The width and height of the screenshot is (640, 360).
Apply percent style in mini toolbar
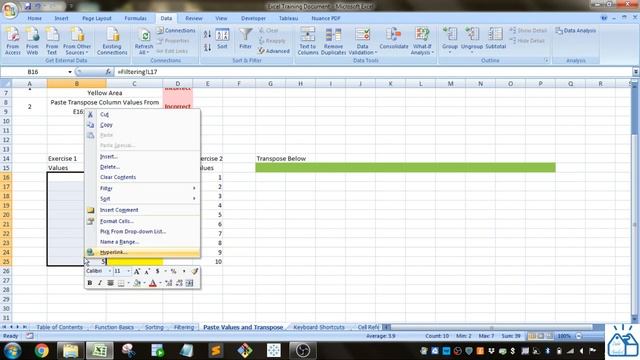(x=173, y=271)
